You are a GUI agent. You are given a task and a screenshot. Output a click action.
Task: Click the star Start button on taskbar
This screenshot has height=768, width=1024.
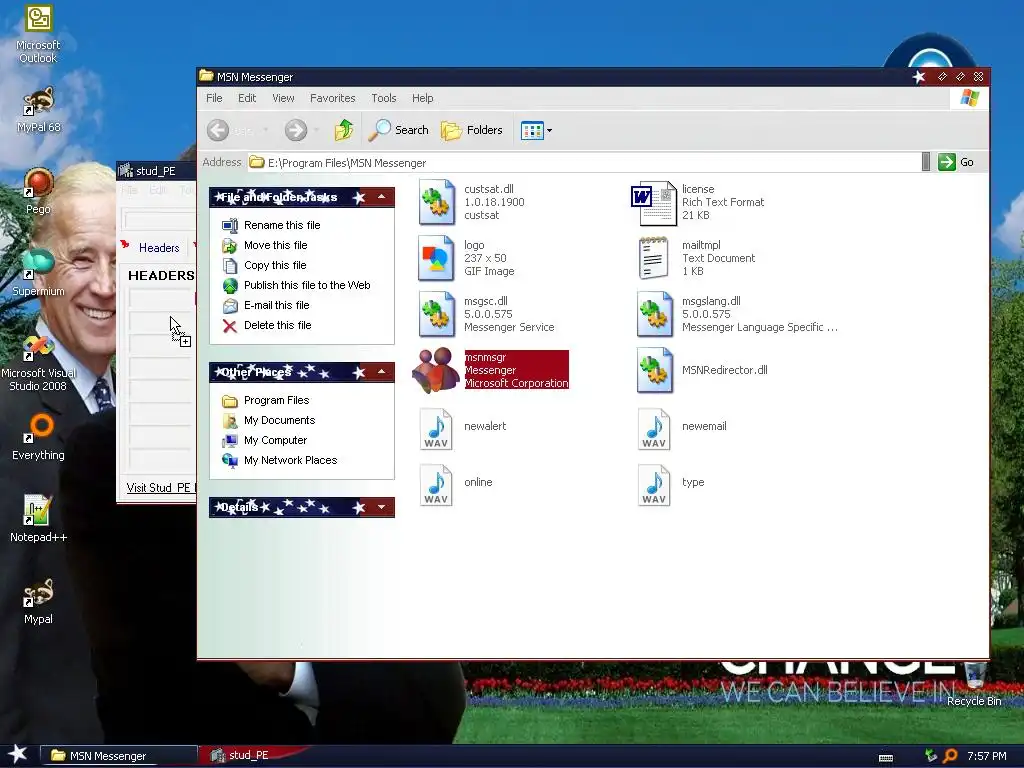point(18,754)
